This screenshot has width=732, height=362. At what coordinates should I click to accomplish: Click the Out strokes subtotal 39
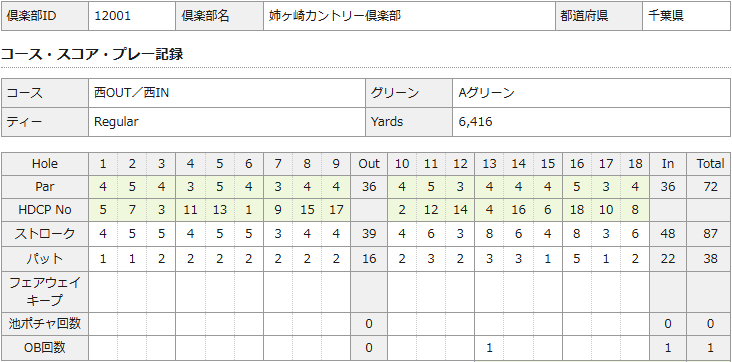point(369,234)
